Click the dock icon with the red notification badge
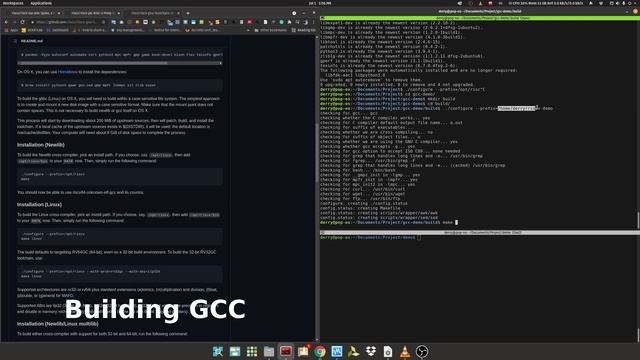 (x=303, y=351)
